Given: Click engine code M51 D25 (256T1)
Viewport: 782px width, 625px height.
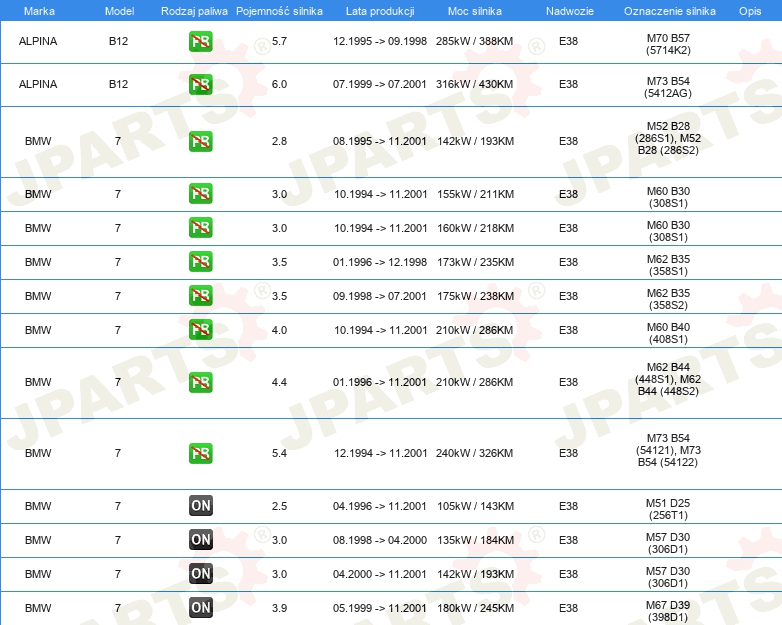Looking at the screenshot, I should point(668,509).
